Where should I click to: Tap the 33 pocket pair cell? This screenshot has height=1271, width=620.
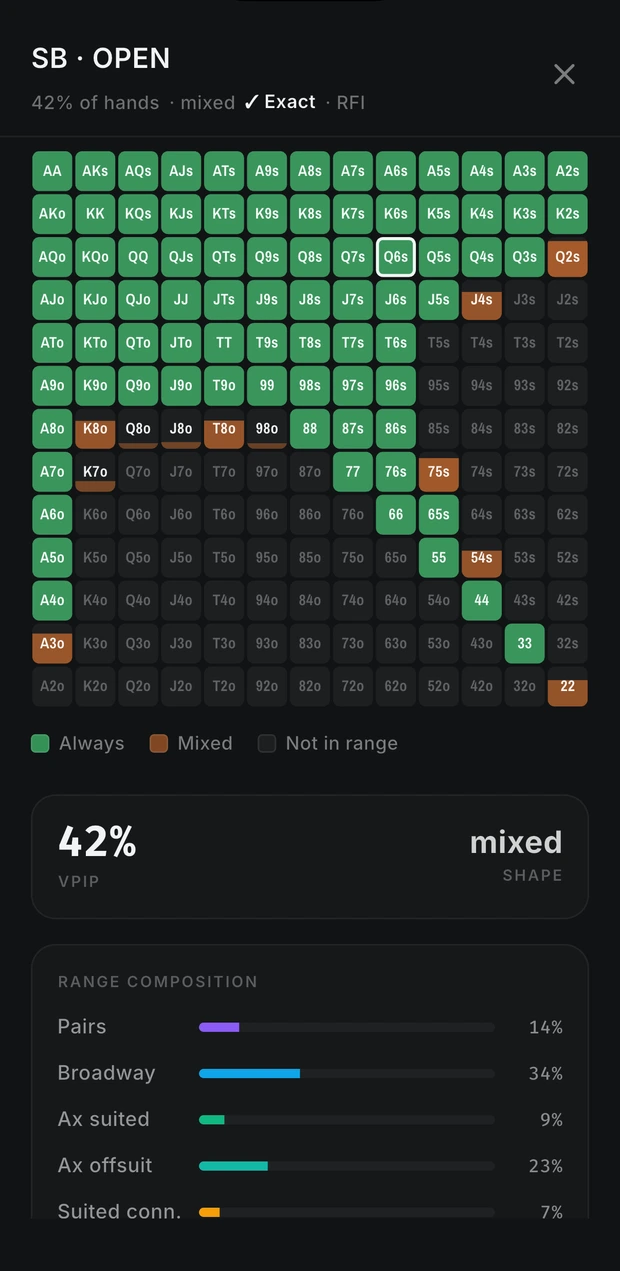[x=525, y=644]
